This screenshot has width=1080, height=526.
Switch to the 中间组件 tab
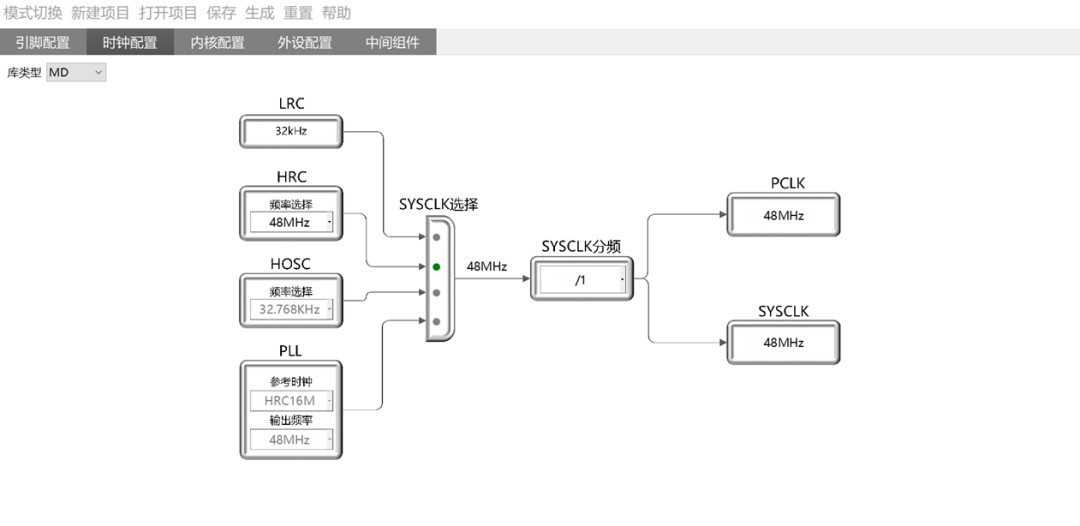click(393, 42)
